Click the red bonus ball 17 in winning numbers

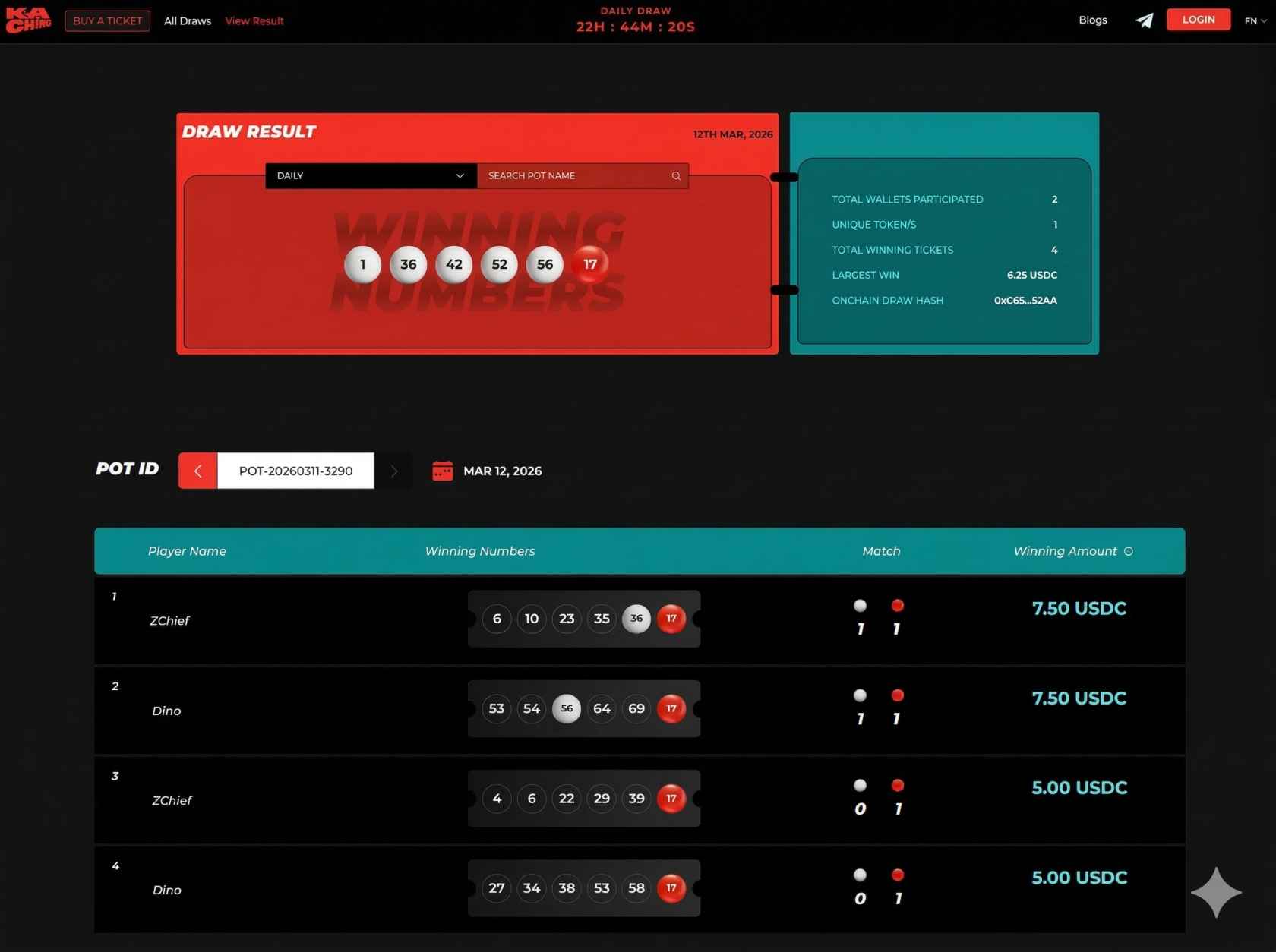click(x=590, y=264)
